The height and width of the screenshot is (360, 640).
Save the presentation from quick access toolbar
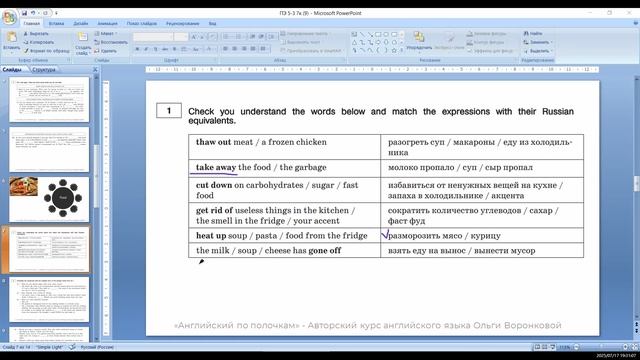24,13
